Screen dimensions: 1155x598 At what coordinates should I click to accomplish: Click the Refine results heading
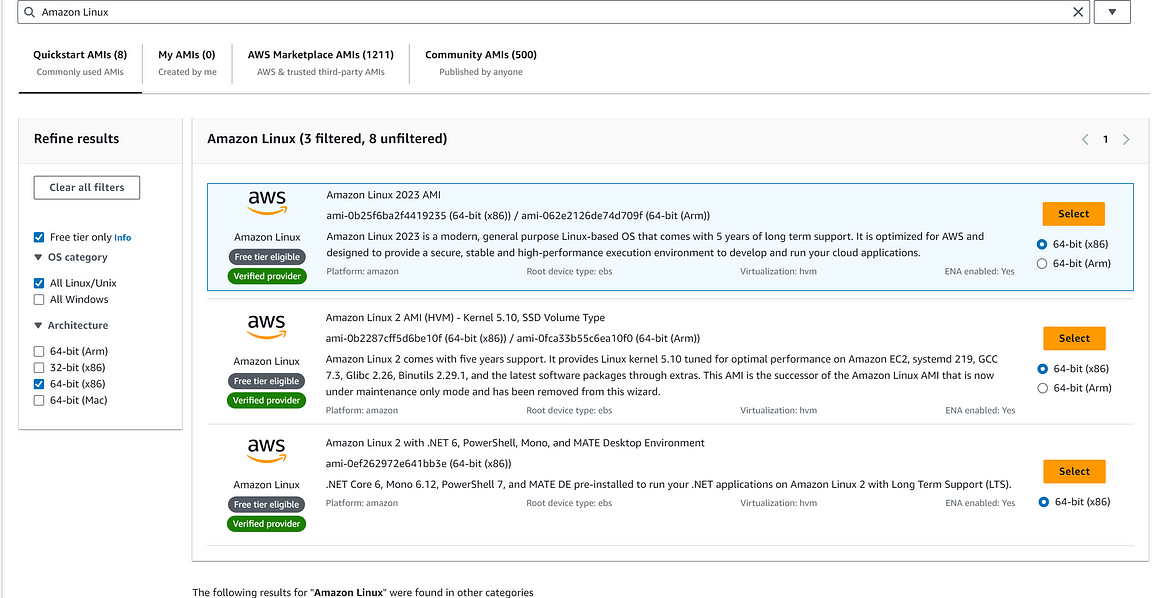[77, 138]
